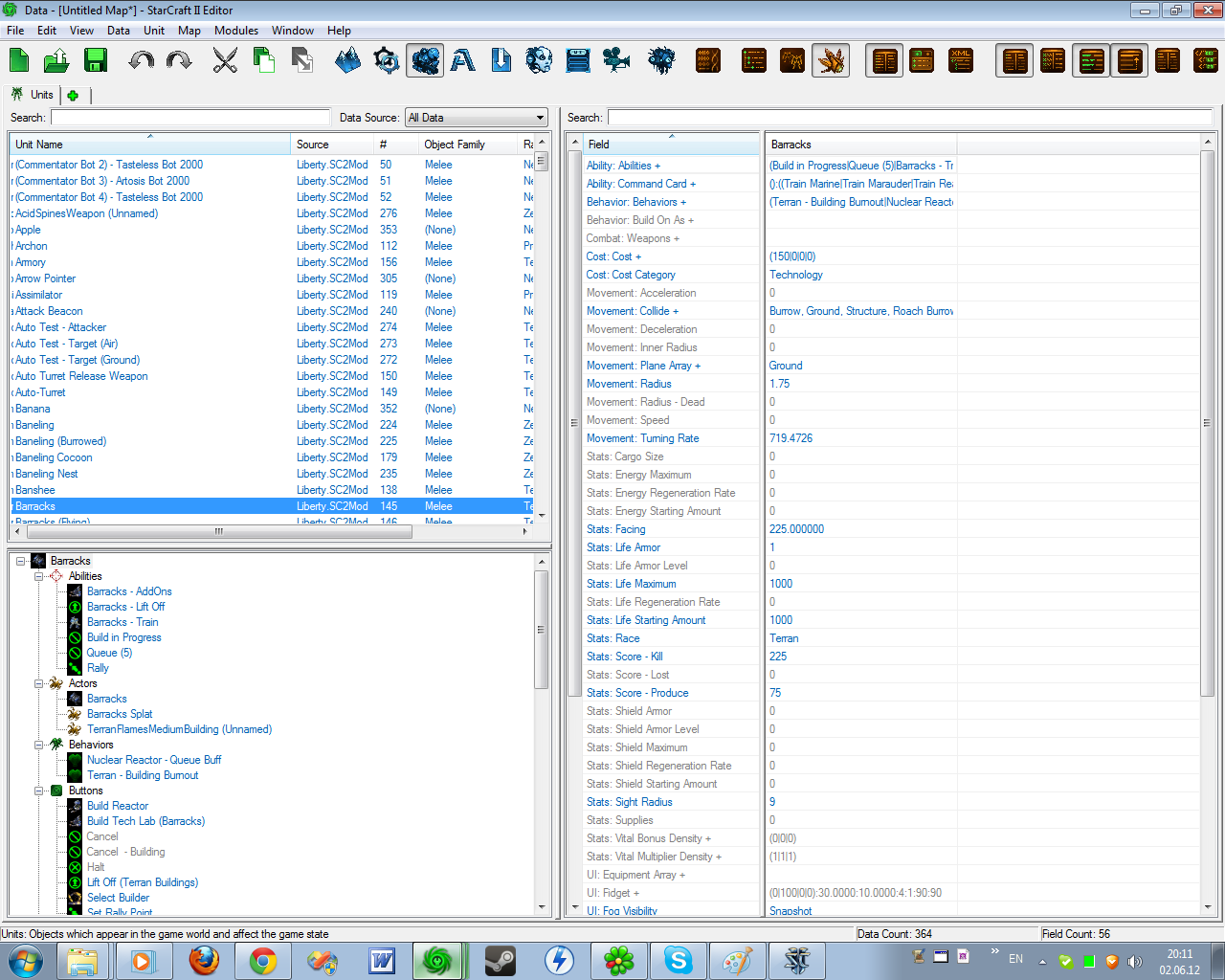
Task: Click the Save floppy disk icon
Action: [96, 60]
